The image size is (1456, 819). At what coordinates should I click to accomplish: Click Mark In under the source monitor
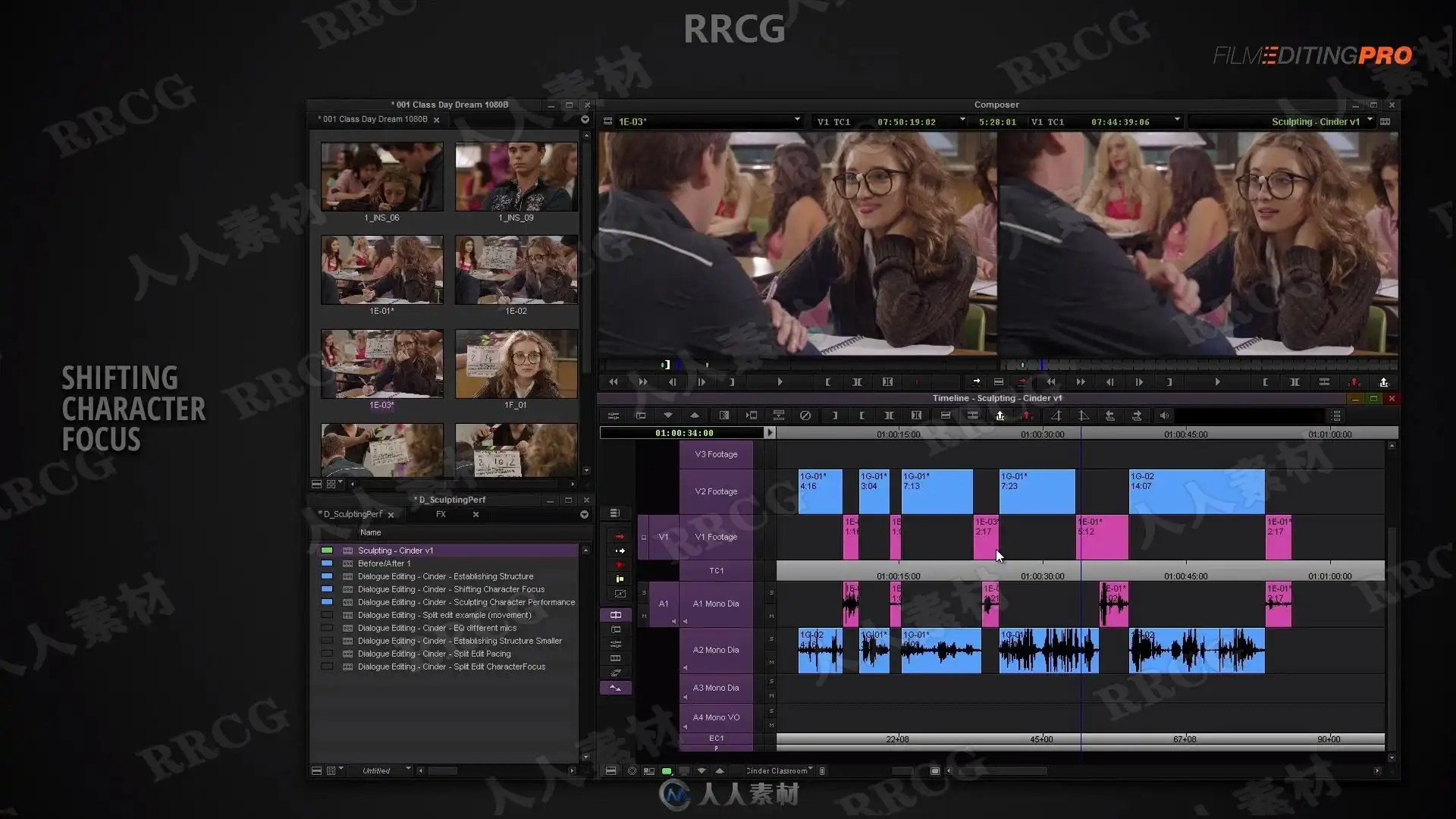click(x=827, y=382)
